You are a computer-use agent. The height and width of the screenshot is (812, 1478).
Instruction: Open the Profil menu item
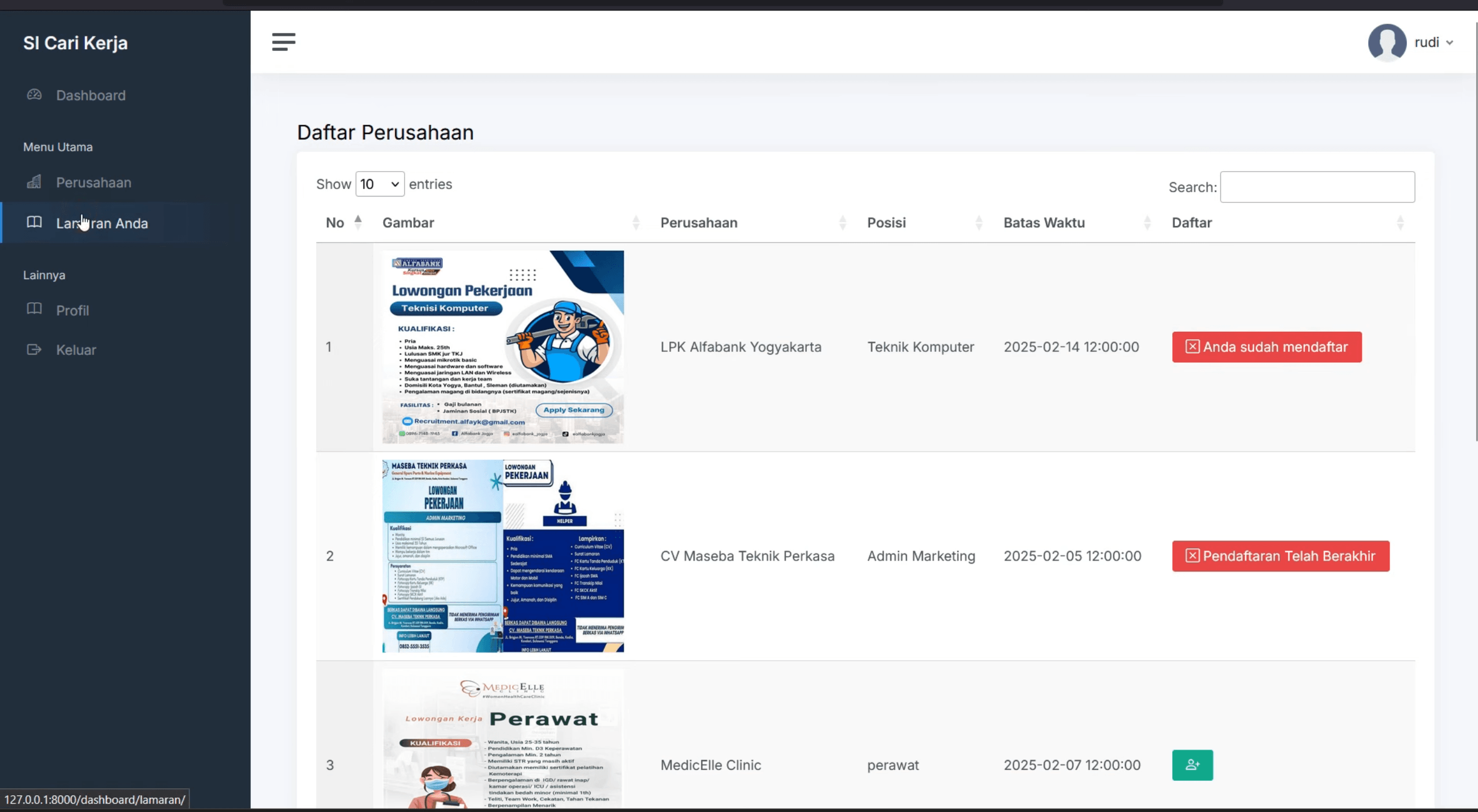72,310
